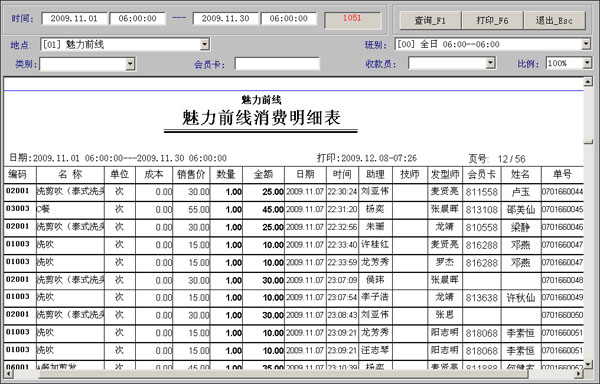The height and width of the screenshot is (384, 600).
Task: Click the C餐 item name cell
Action: [x=70, y=209]
